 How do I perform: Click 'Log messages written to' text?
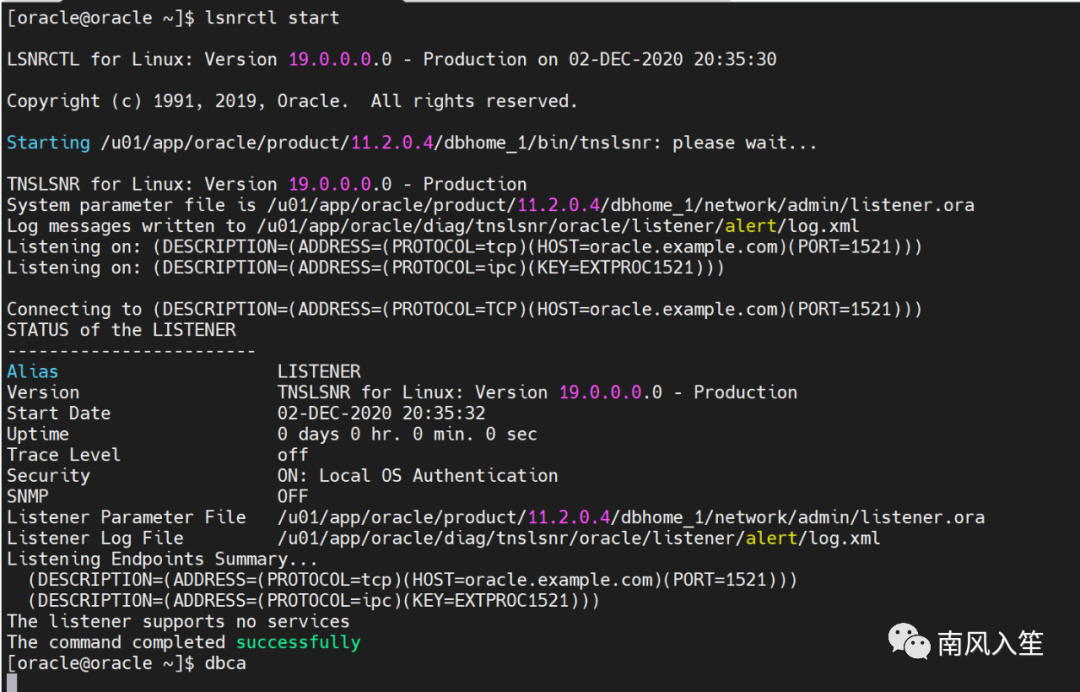click(x=126, y=226)
